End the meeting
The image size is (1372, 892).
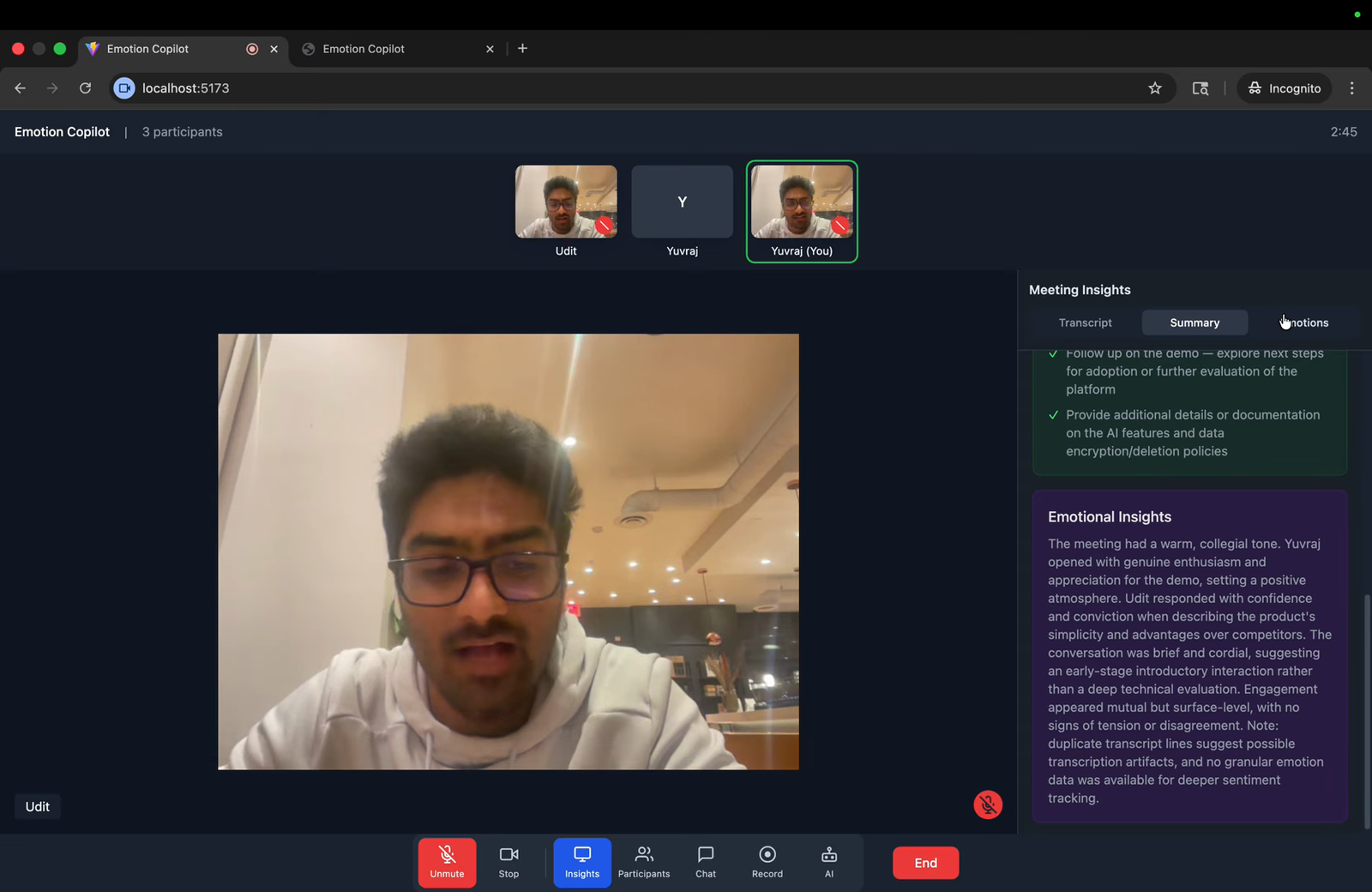coord(925,863)
